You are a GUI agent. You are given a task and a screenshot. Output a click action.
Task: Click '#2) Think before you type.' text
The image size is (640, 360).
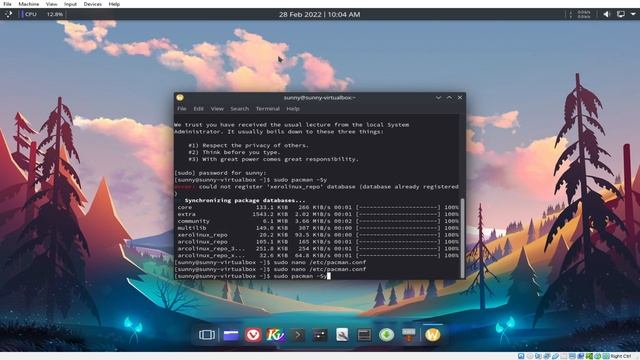[x=234, y=152]
